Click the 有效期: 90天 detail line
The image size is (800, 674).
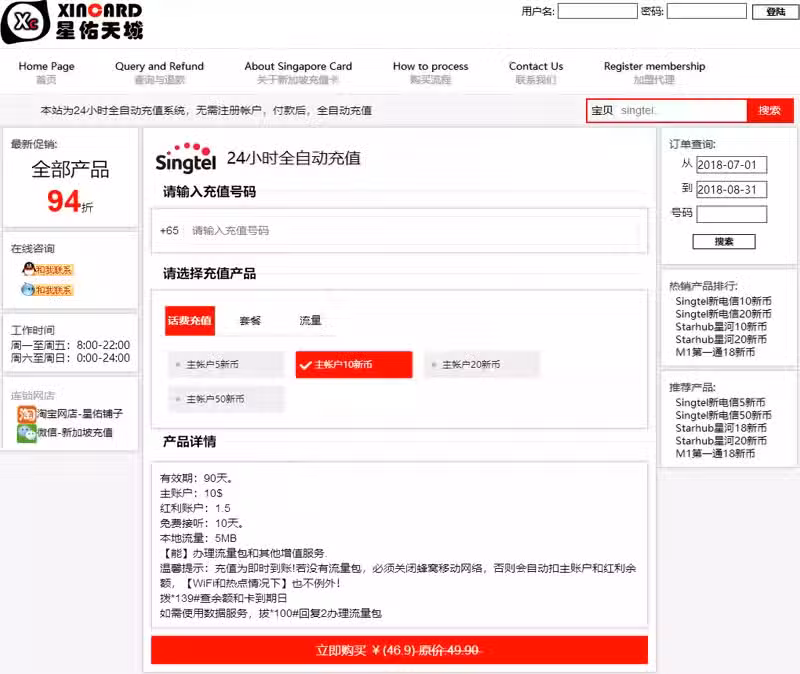click(x=196, y=478)
